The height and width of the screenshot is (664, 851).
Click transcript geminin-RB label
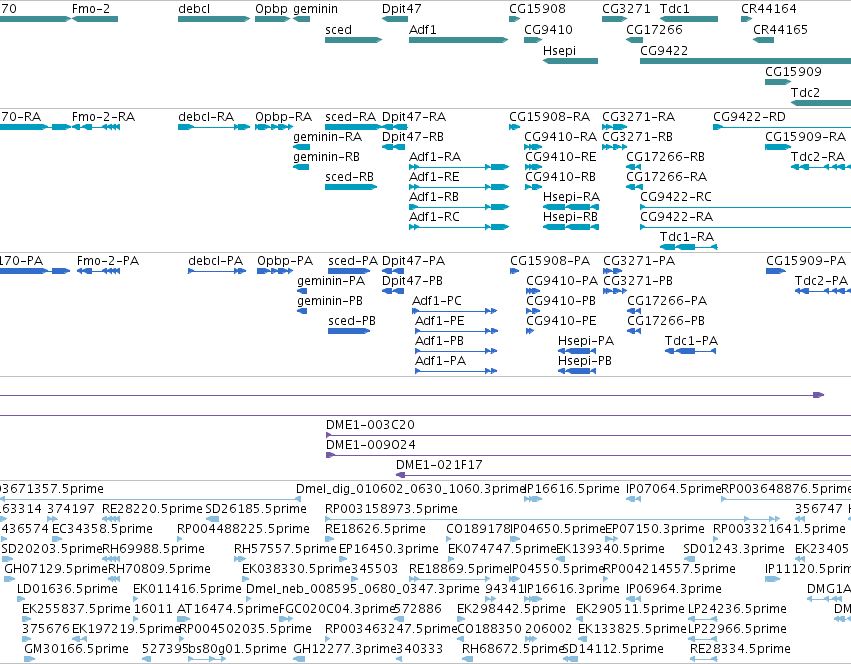pyautogui.click(x=326, y=157)
